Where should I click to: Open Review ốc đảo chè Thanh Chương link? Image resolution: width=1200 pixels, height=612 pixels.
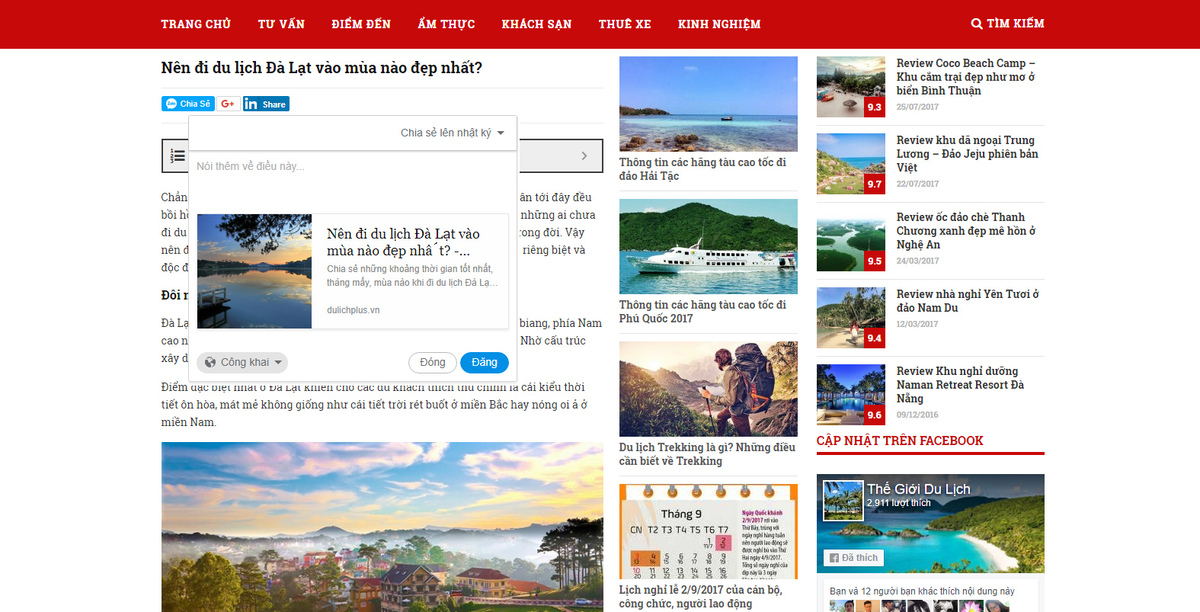(x=966, y=231)
